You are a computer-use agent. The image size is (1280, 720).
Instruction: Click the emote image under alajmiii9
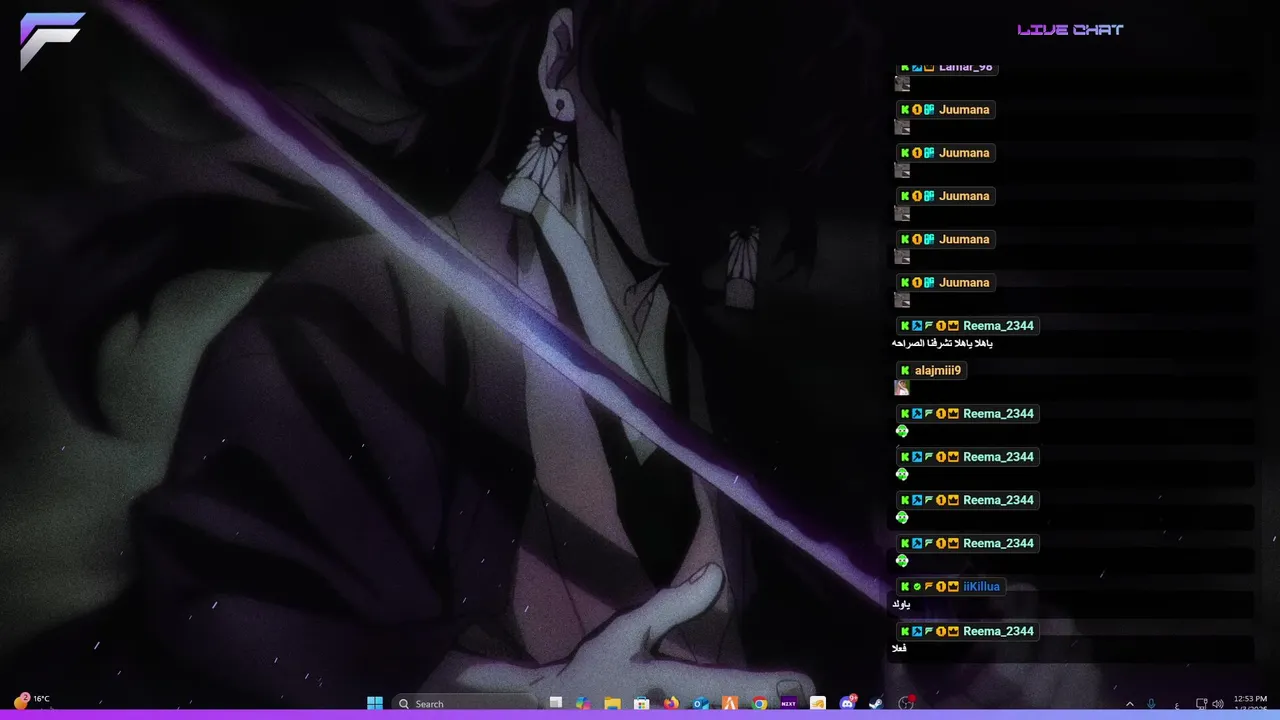coord(902,388)
